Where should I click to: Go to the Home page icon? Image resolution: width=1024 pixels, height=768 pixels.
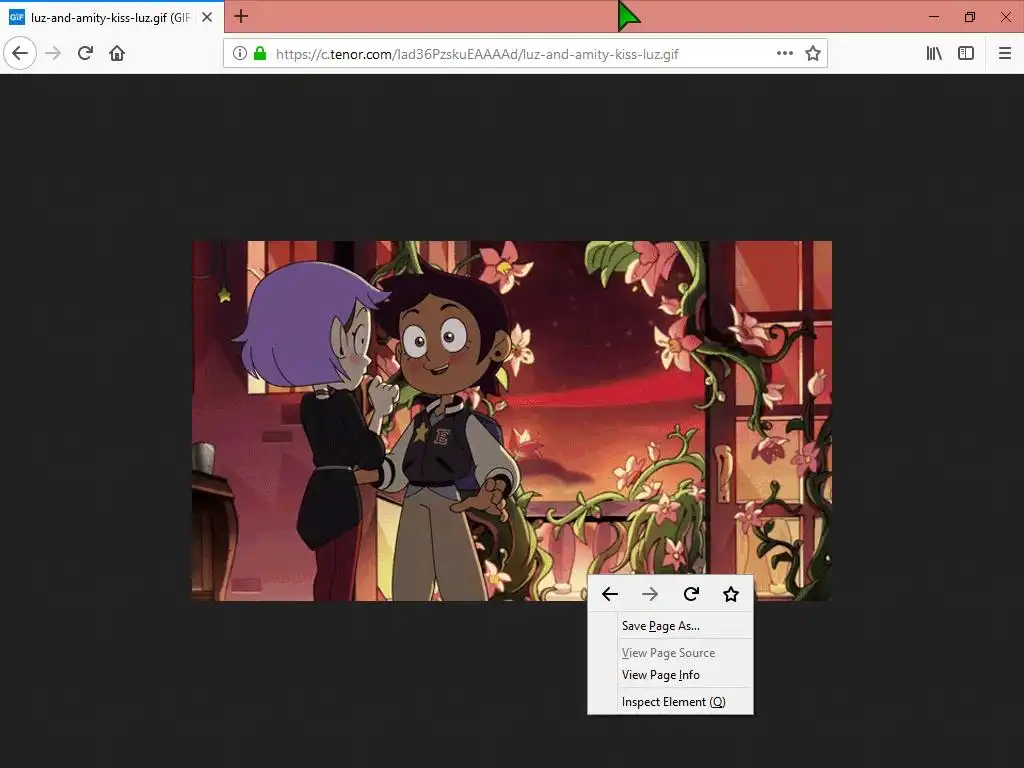(x=117, y=53)
